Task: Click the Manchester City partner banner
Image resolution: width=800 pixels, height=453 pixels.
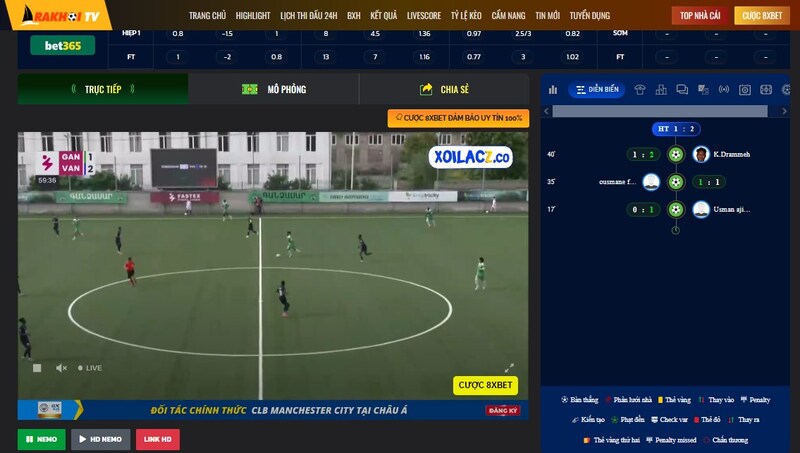Action: 273,410
